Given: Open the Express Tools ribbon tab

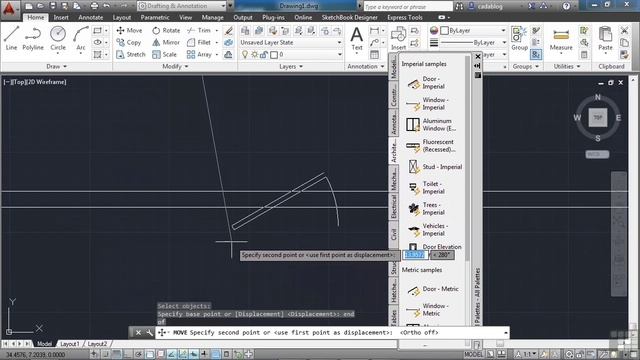Looking at the screenshot, I should click(x=405, y=18).
